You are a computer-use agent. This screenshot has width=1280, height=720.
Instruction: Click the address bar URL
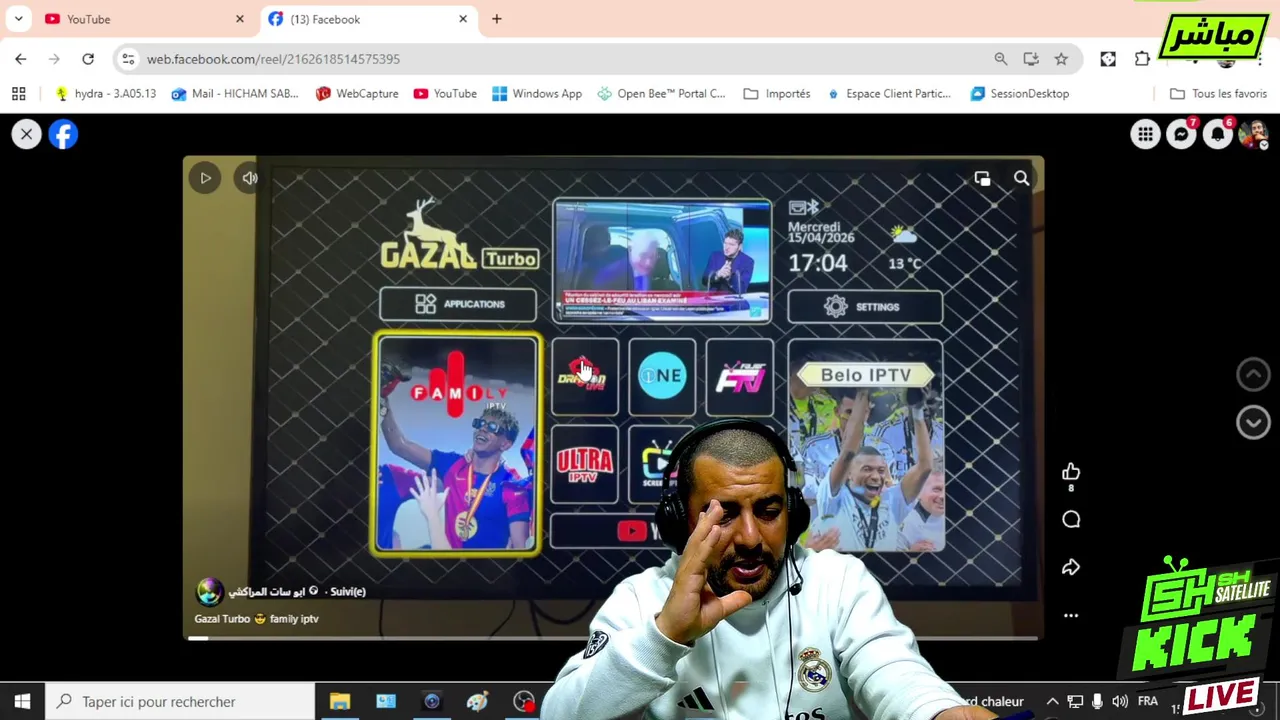click(273, 59)
